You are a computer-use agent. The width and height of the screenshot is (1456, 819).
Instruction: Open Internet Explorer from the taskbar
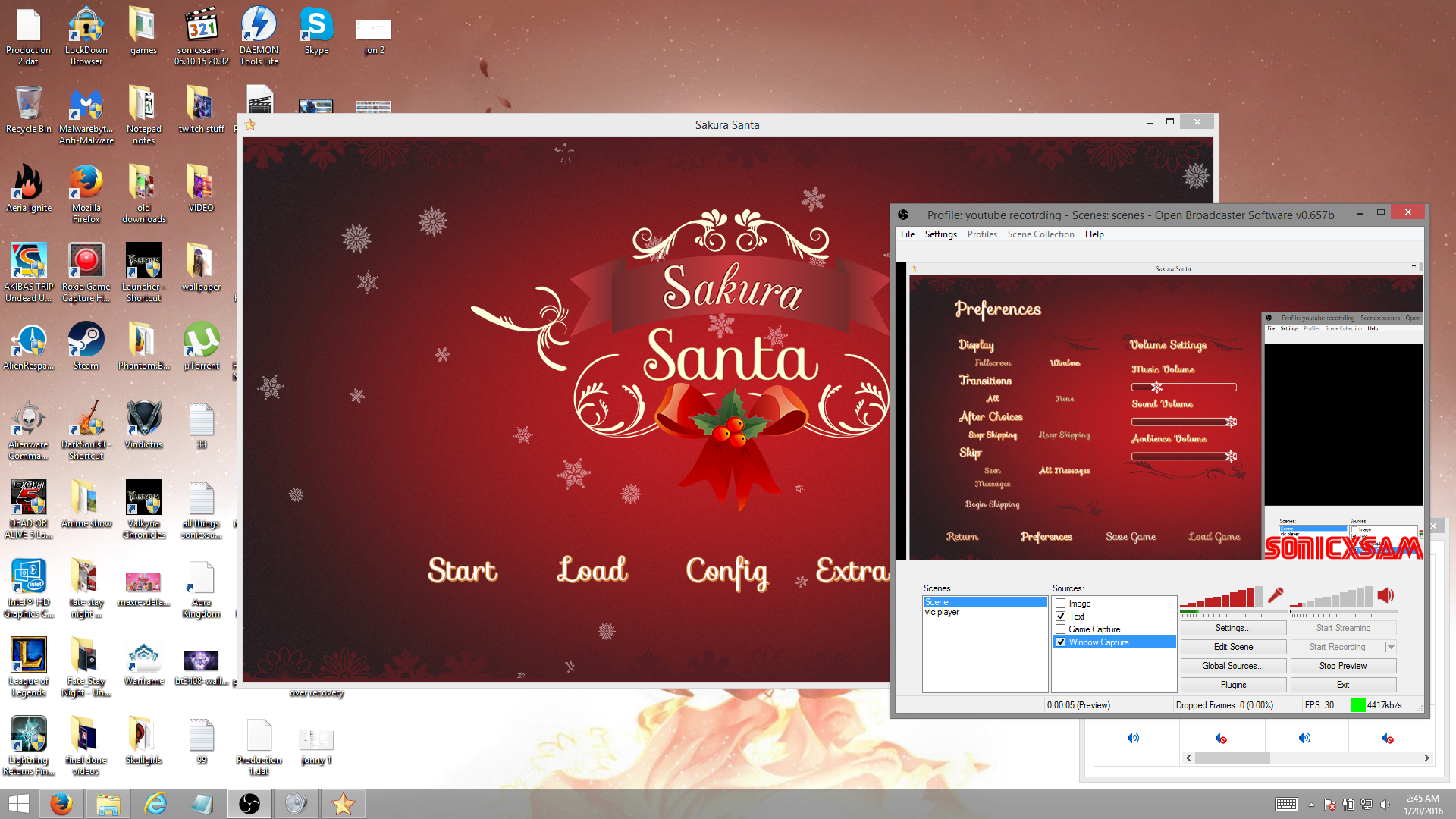click(155, 804)
